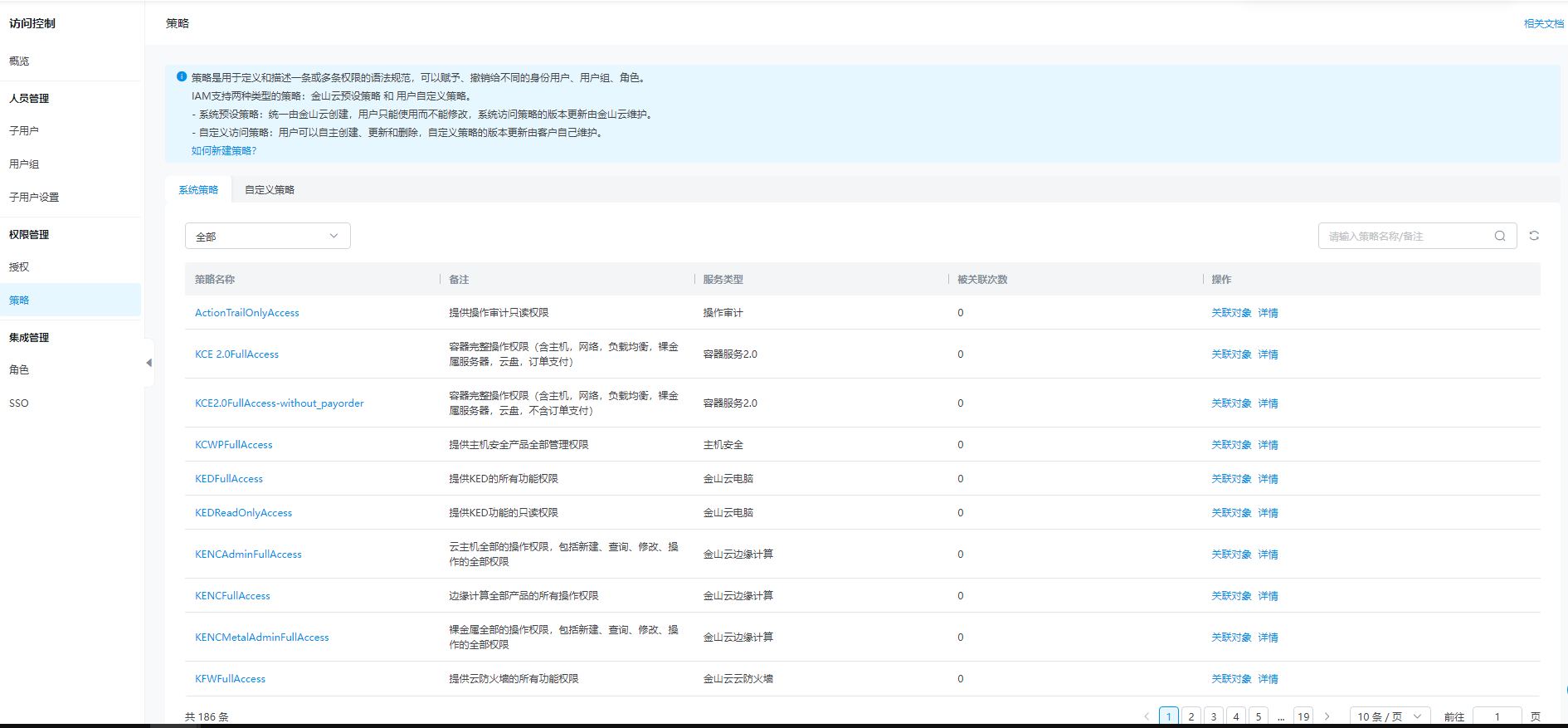This screenshot has height=728, width=1568.
Task: Open 相关文档 link
Action: [1543, 24]
